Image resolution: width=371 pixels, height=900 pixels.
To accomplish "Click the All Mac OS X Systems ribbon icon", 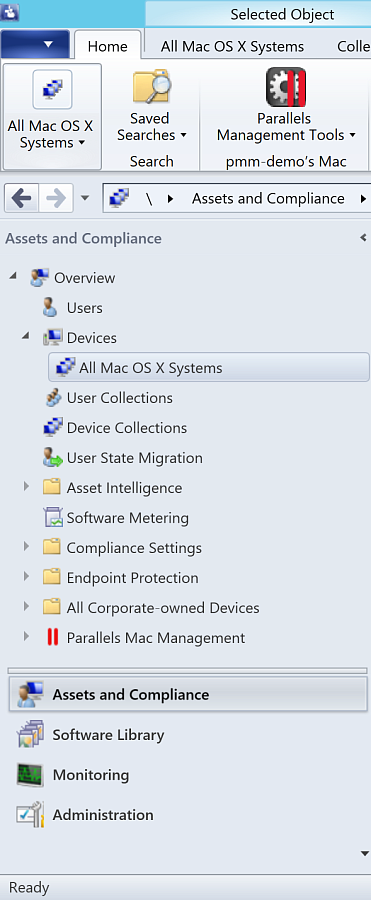I will (x=52, y=90).
